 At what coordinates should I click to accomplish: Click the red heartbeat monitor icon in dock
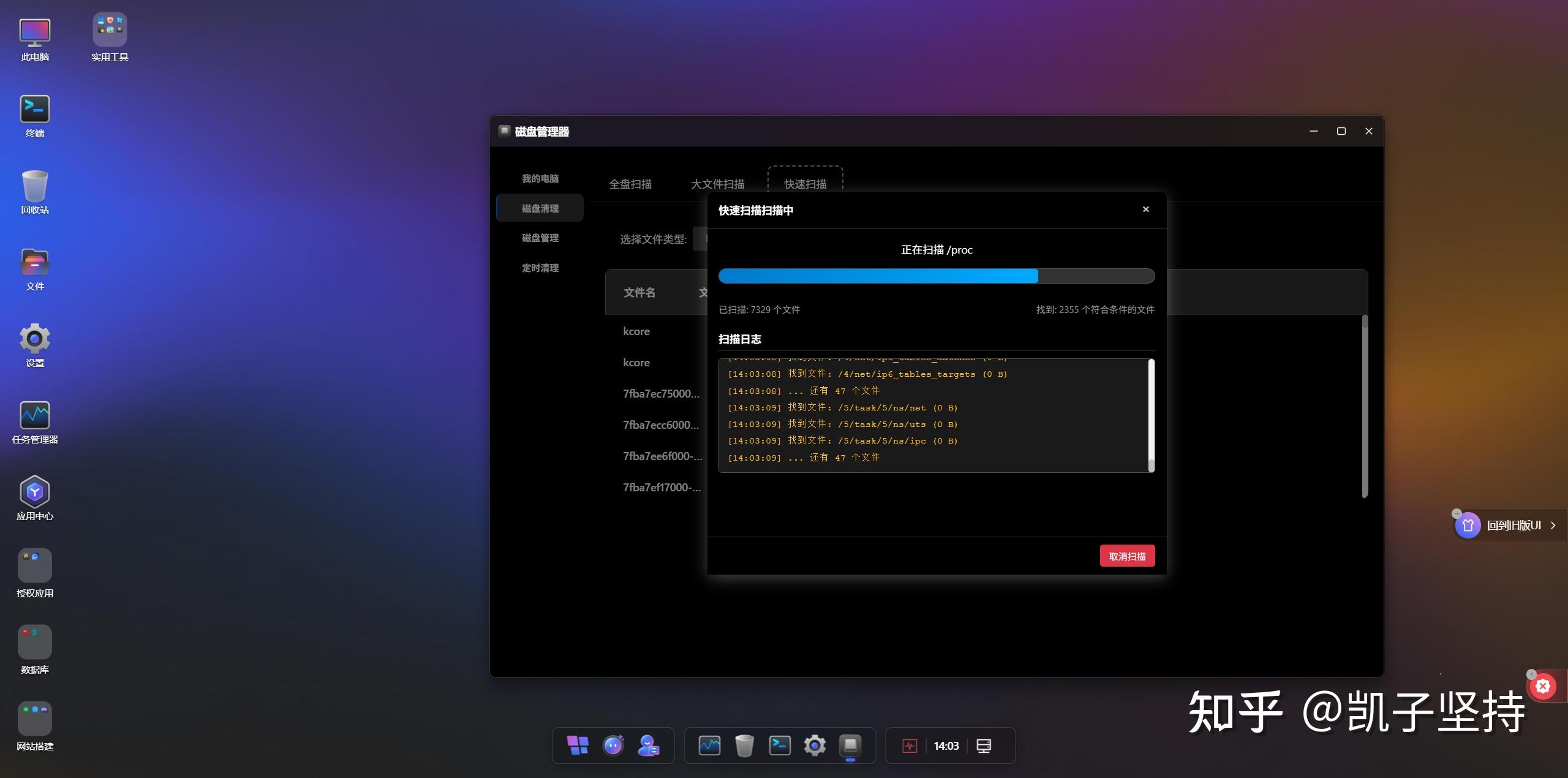pos(910,746)
